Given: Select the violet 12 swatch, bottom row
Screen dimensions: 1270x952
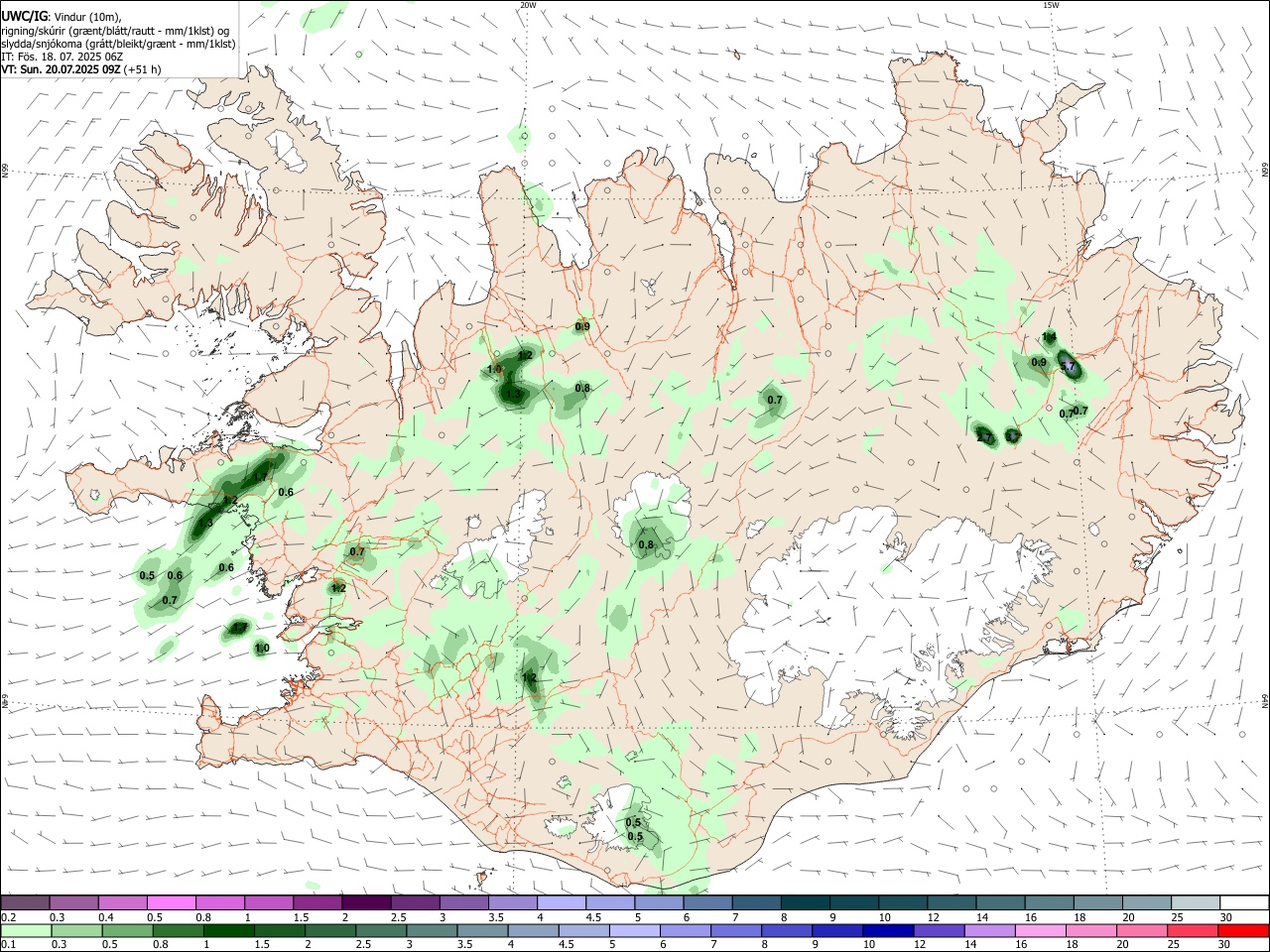Looking at the screenshot, I should point(939,931).
